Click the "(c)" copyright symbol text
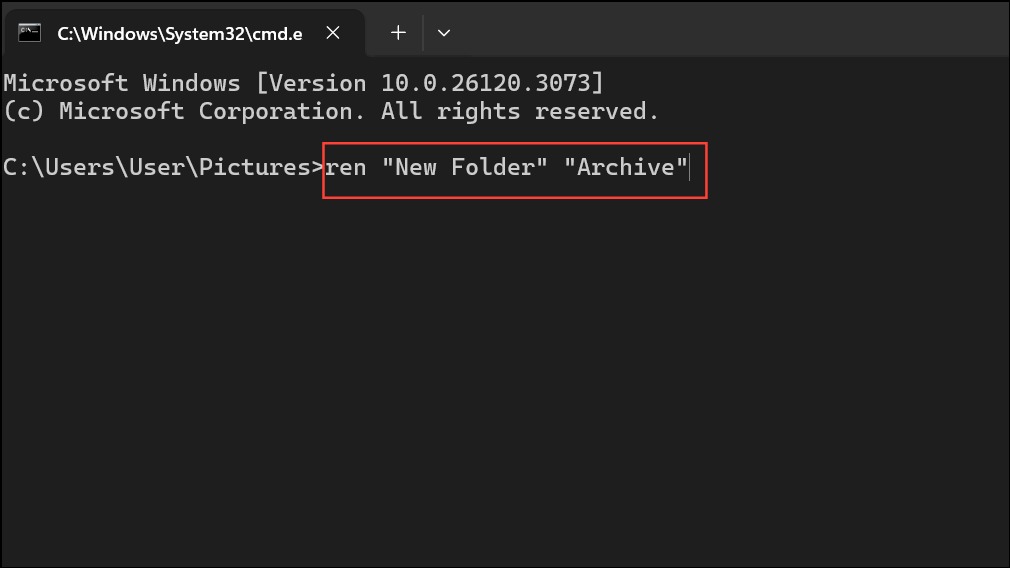Viewport: 1010px width, 568px height. click(24, 111)
